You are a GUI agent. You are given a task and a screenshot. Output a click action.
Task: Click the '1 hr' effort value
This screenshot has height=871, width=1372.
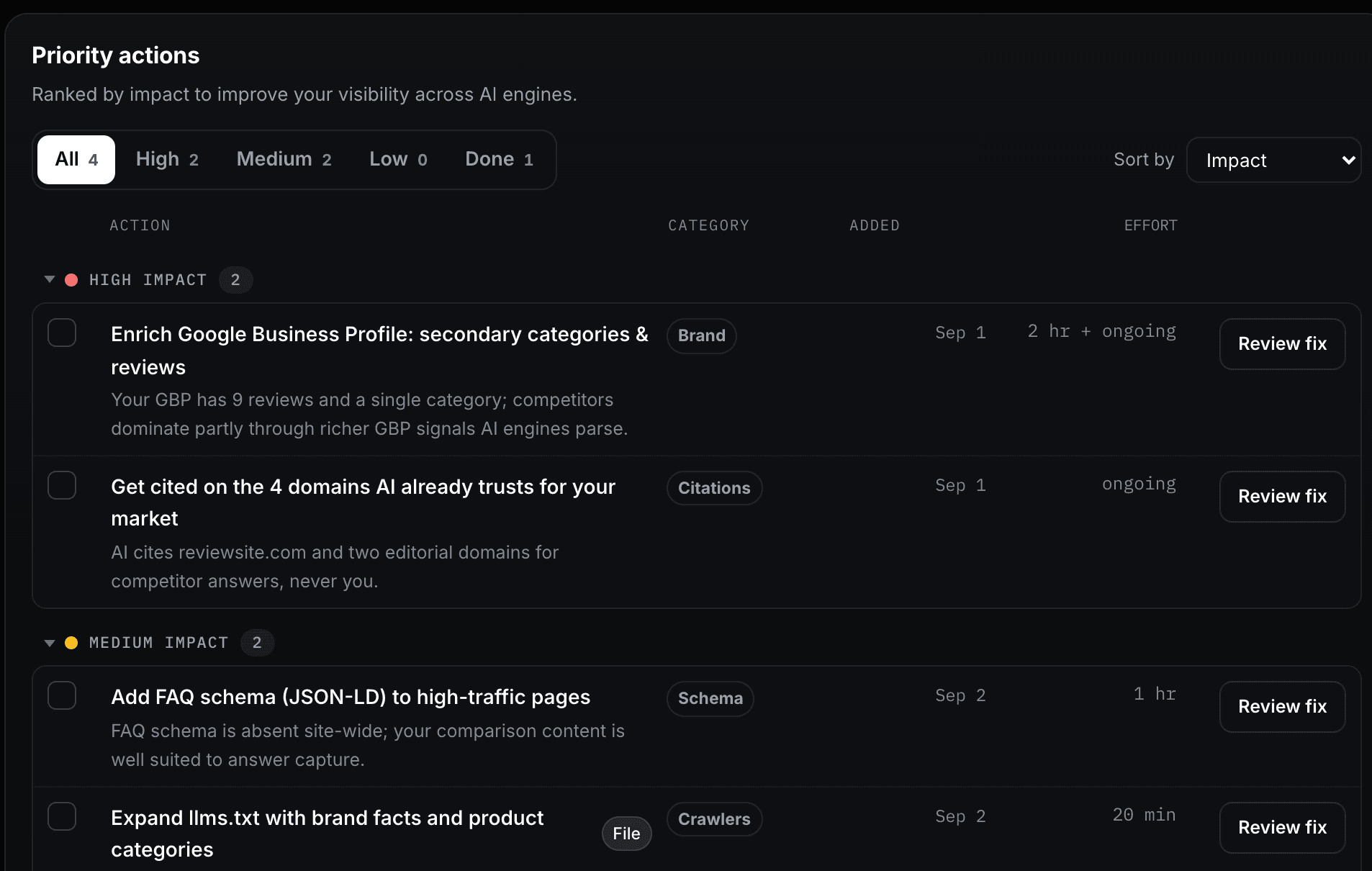click(1155, 694)
